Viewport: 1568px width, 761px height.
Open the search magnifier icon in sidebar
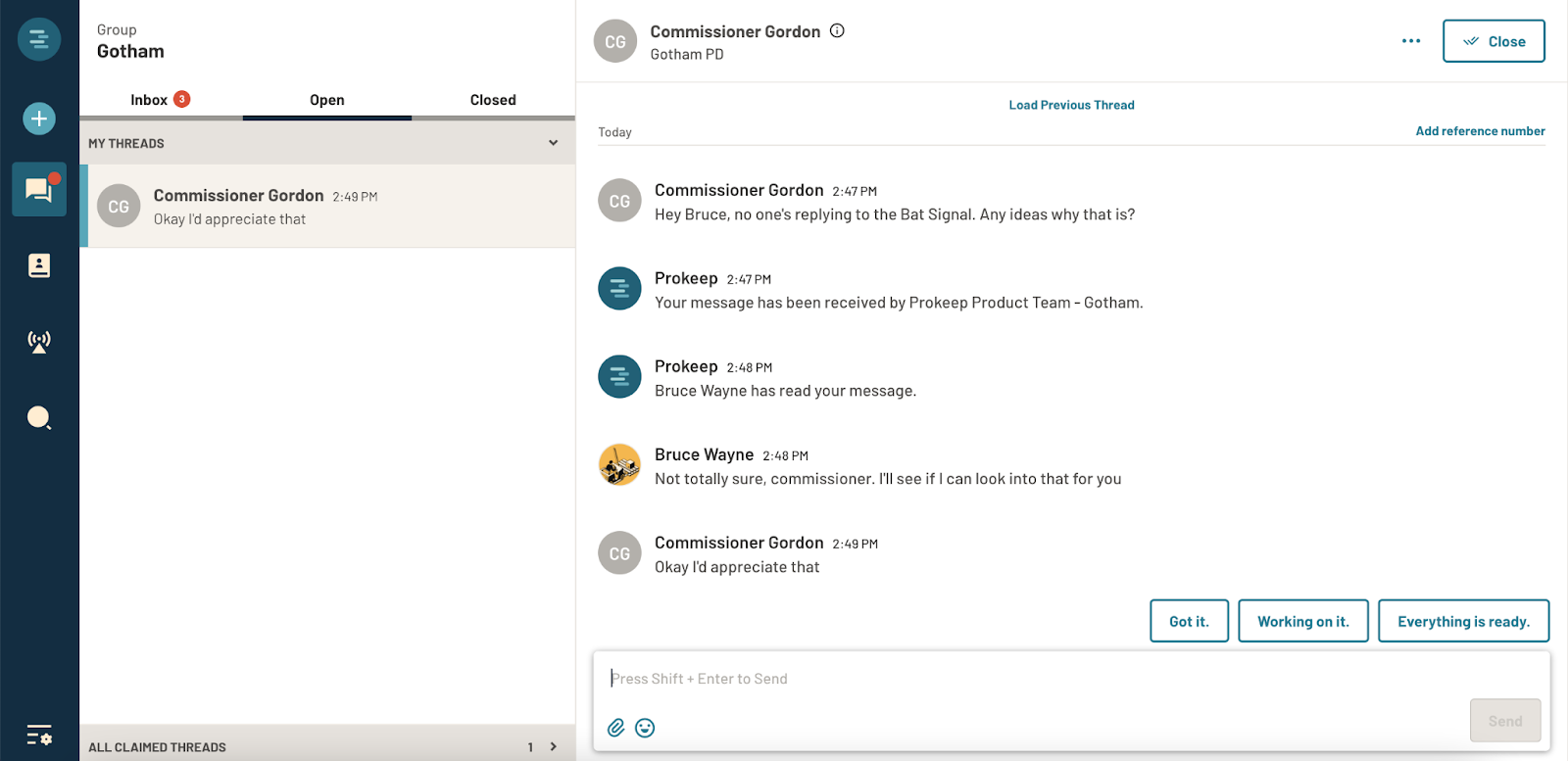coord(39,418)
